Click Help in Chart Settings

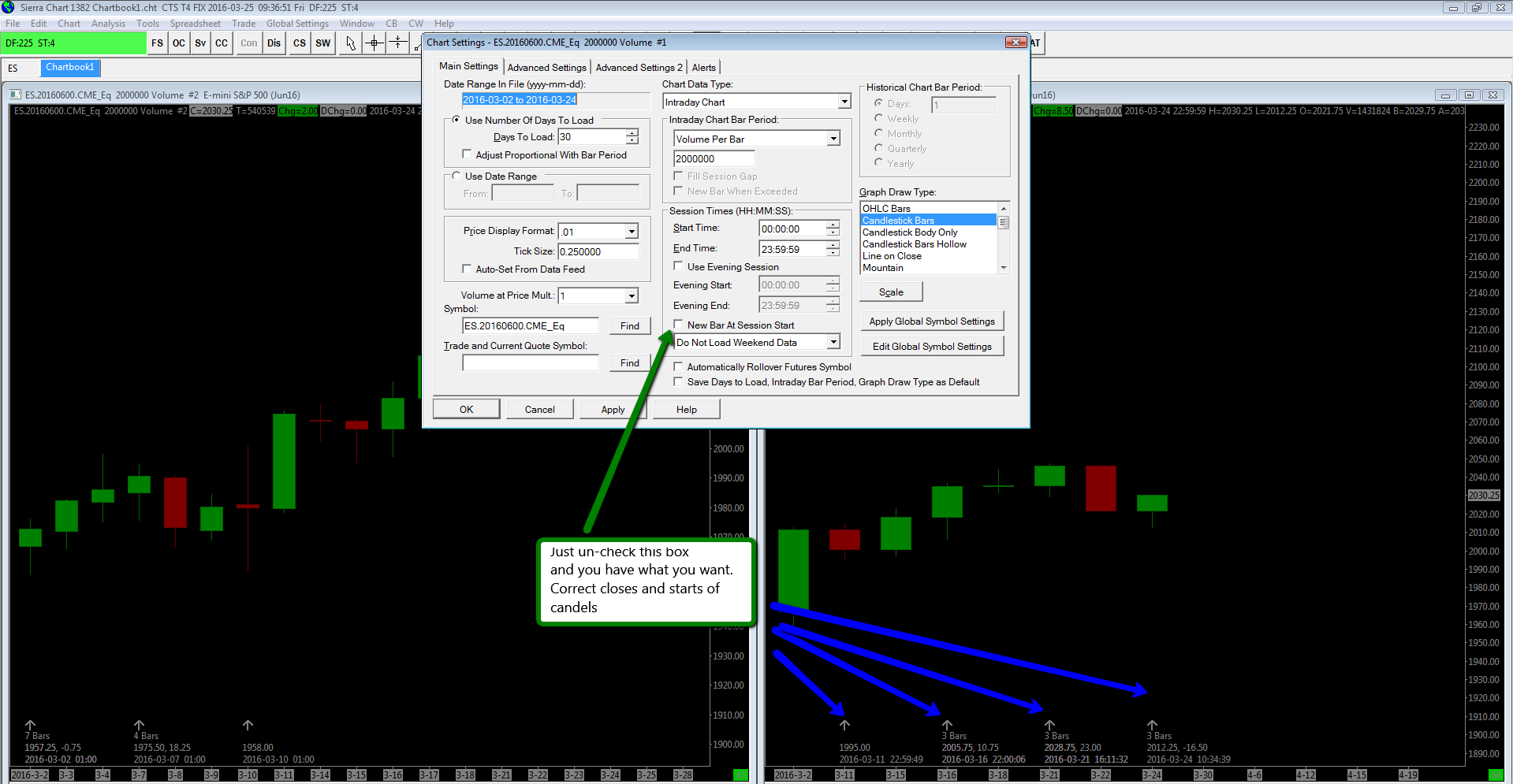point(687,409)
